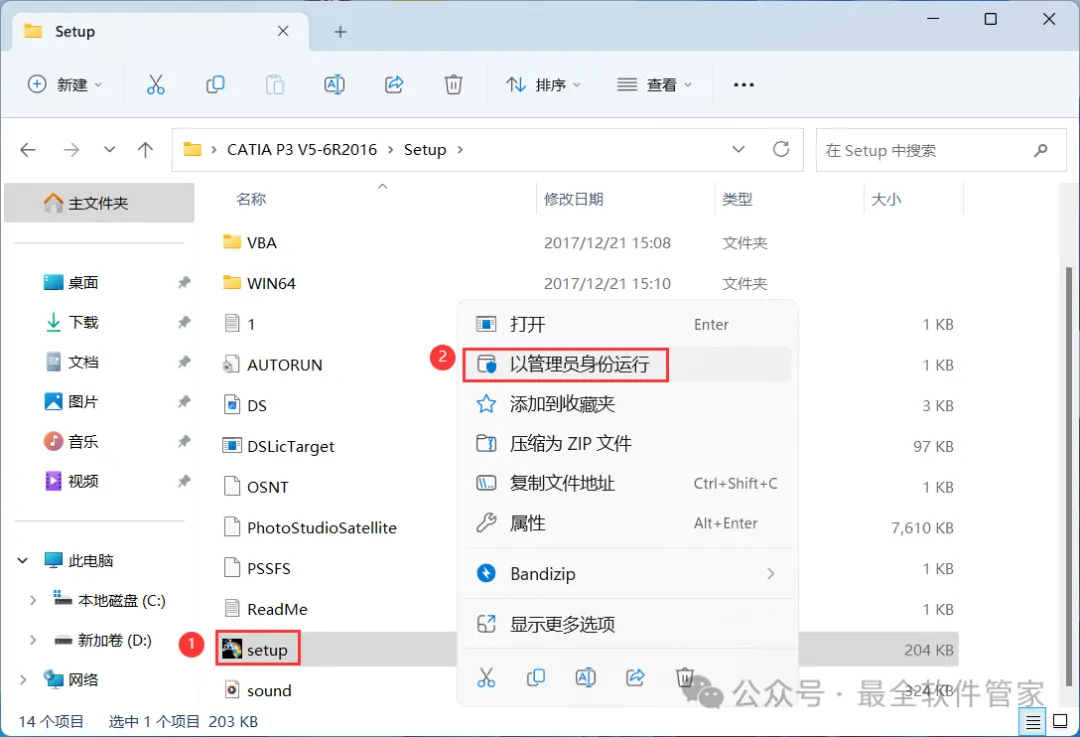Screen dimensions: 1080x737
Task: Open Videos (视频) in quick access
Action: (x=83, y=481)
